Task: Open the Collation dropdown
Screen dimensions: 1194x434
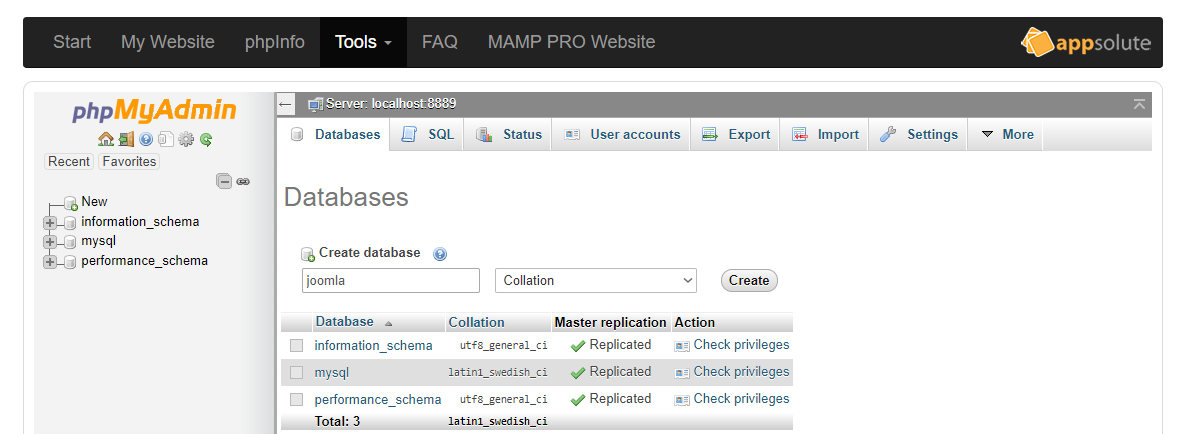Action: (595, 280)
